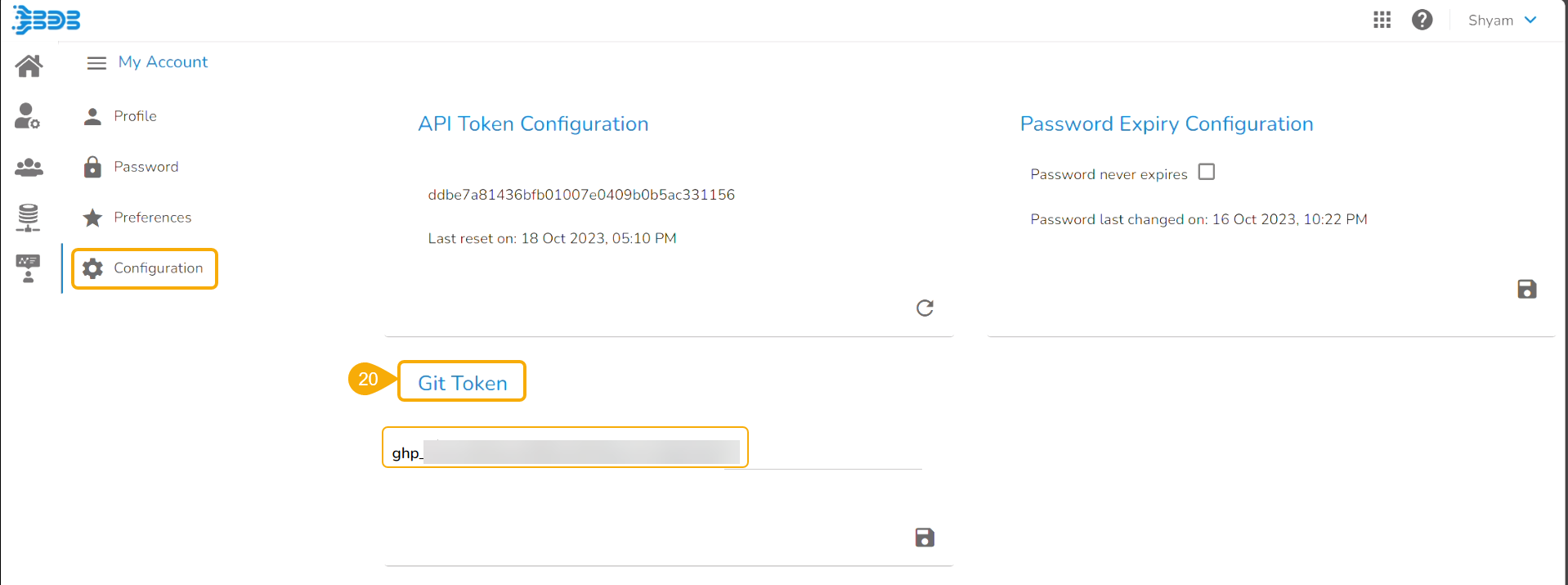The height and width of the screenshot is (585, 1568).
Task: Open the user groups icon in sidebar
Action: click(x=29, y=167)
